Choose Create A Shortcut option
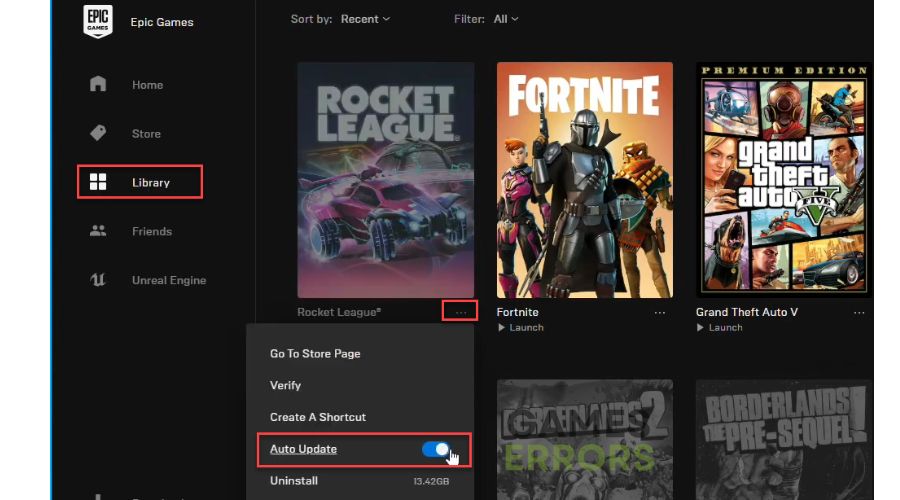Screen dimensions: 900x500 pos(317,417)
